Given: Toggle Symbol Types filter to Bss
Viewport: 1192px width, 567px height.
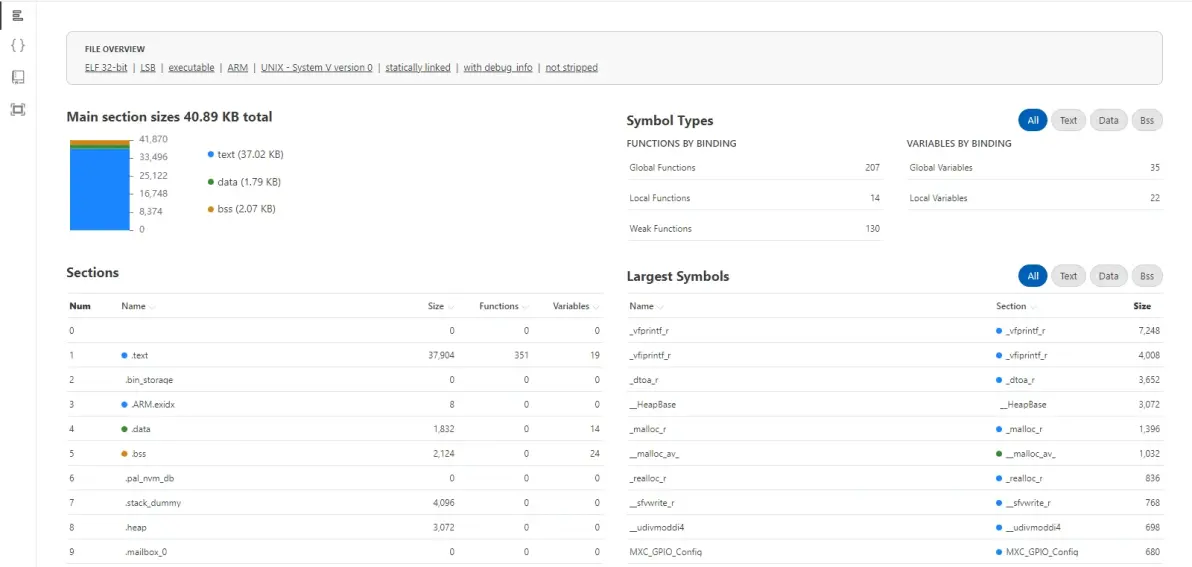Looking at the screenshot, I should pos(1146,121).
